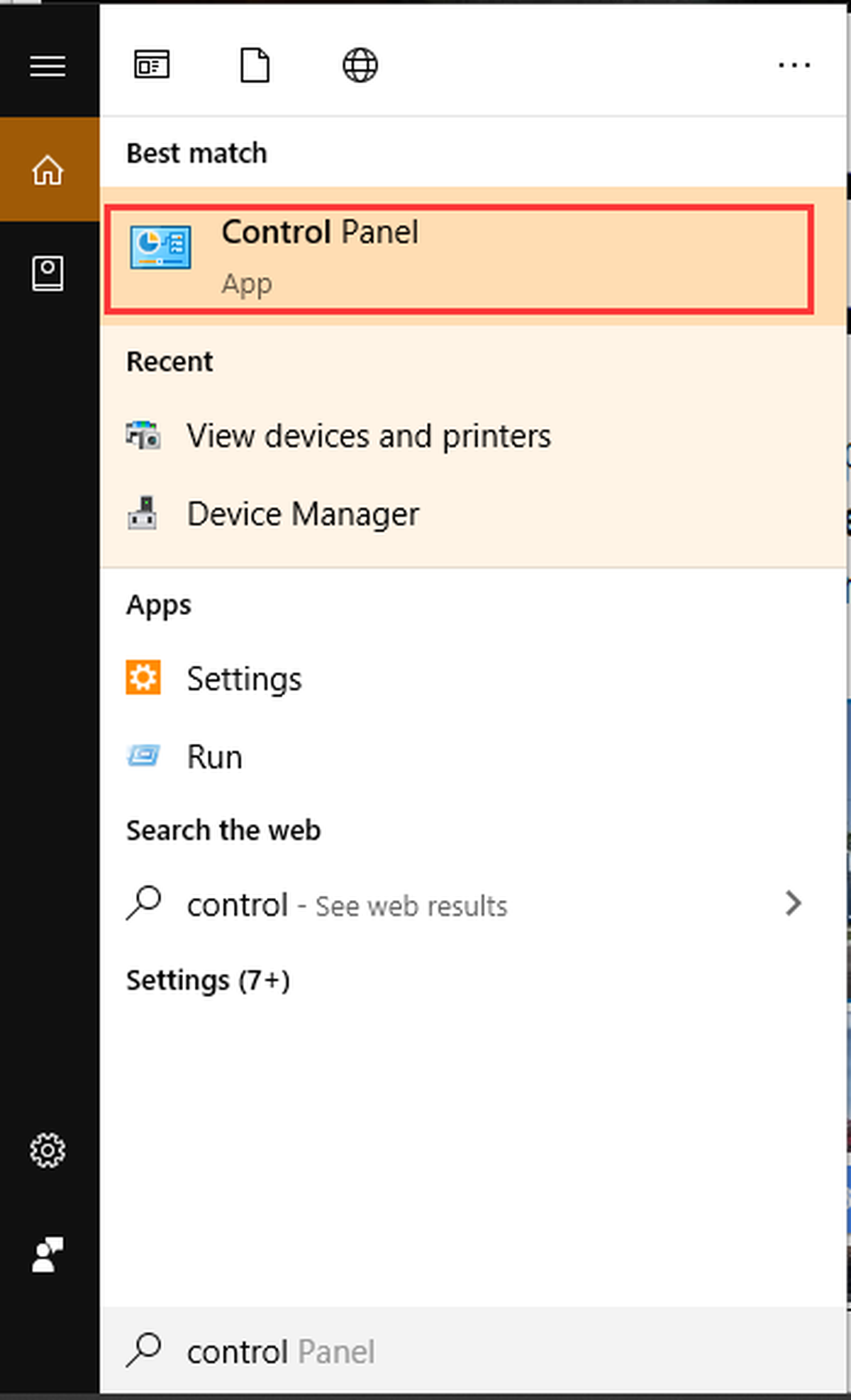The height and width of the screenshot is (1400, 851).
Task: Focus the search box with control text
Action: 474,1350
